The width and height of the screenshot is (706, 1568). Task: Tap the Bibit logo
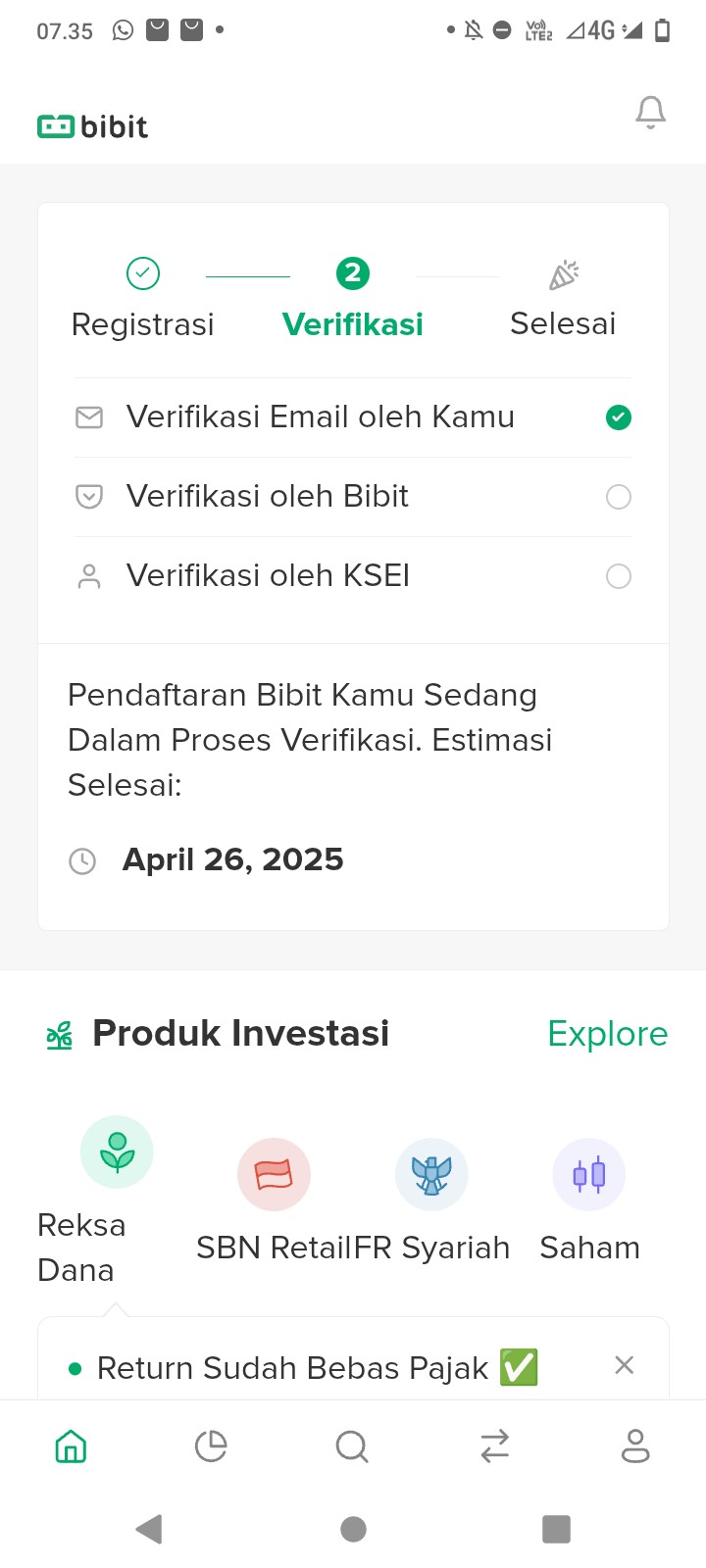[93, 126]
